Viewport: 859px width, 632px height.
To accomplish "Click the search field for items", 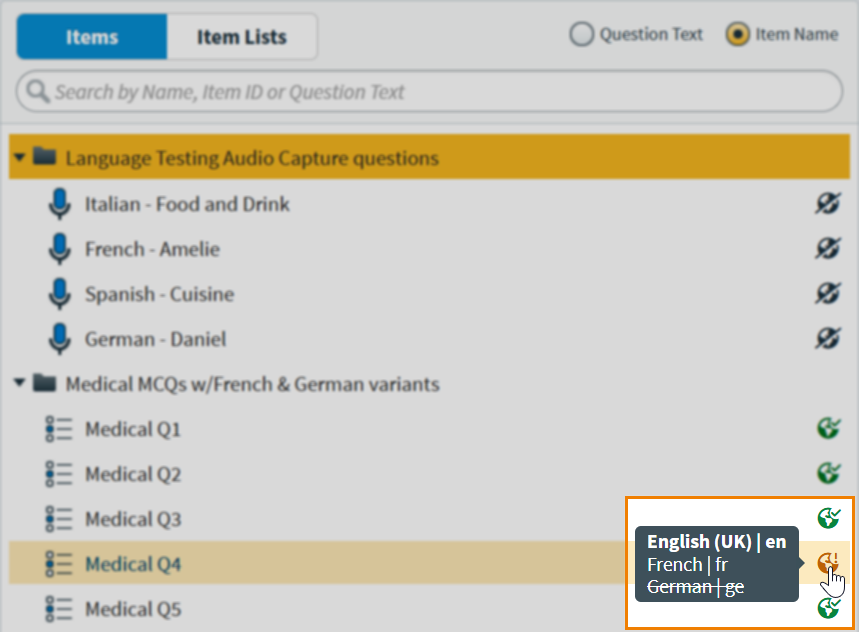I will [x=430, y=92].
